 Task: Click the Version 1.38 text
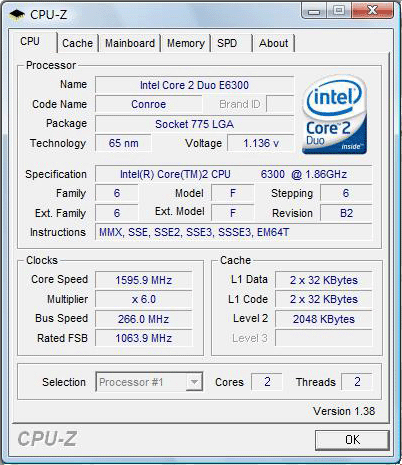(344, 411)
